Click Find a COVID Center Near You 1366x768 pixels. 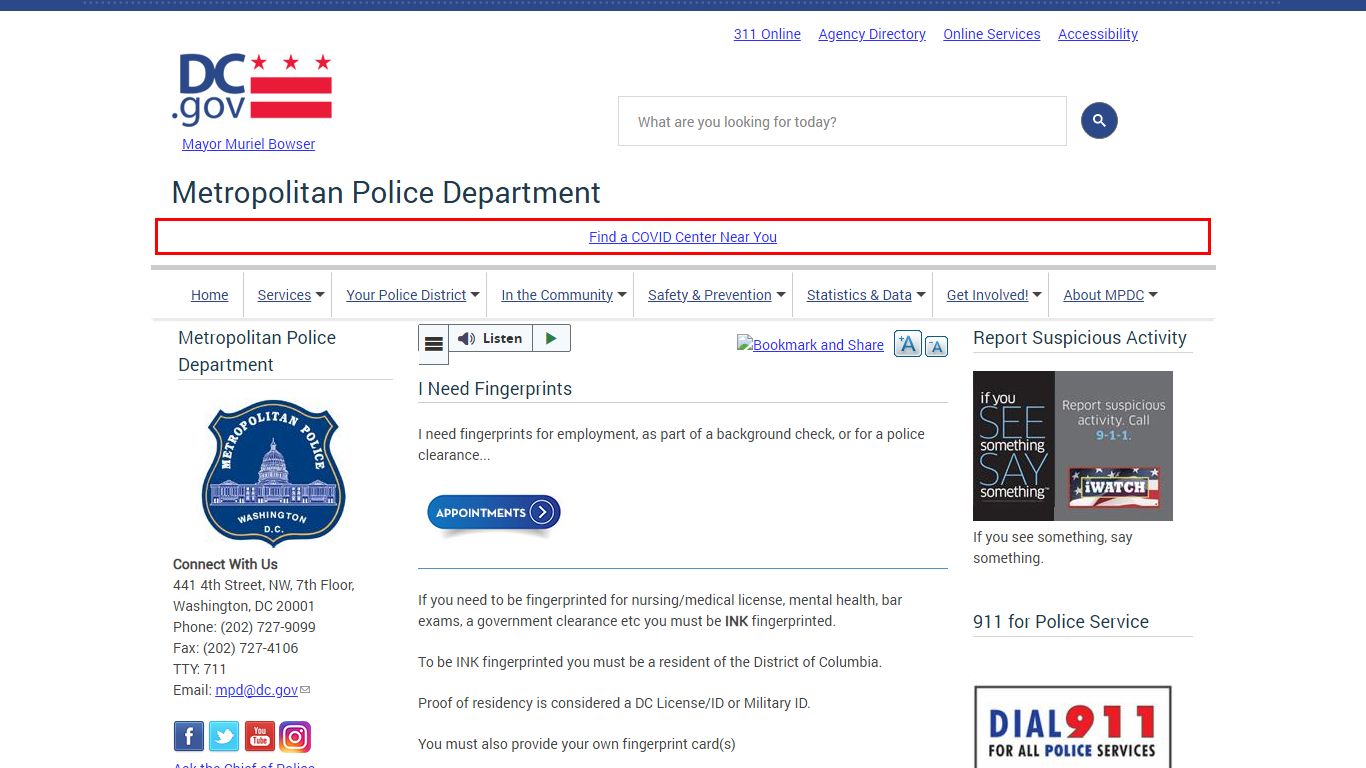tap(683, 237)
